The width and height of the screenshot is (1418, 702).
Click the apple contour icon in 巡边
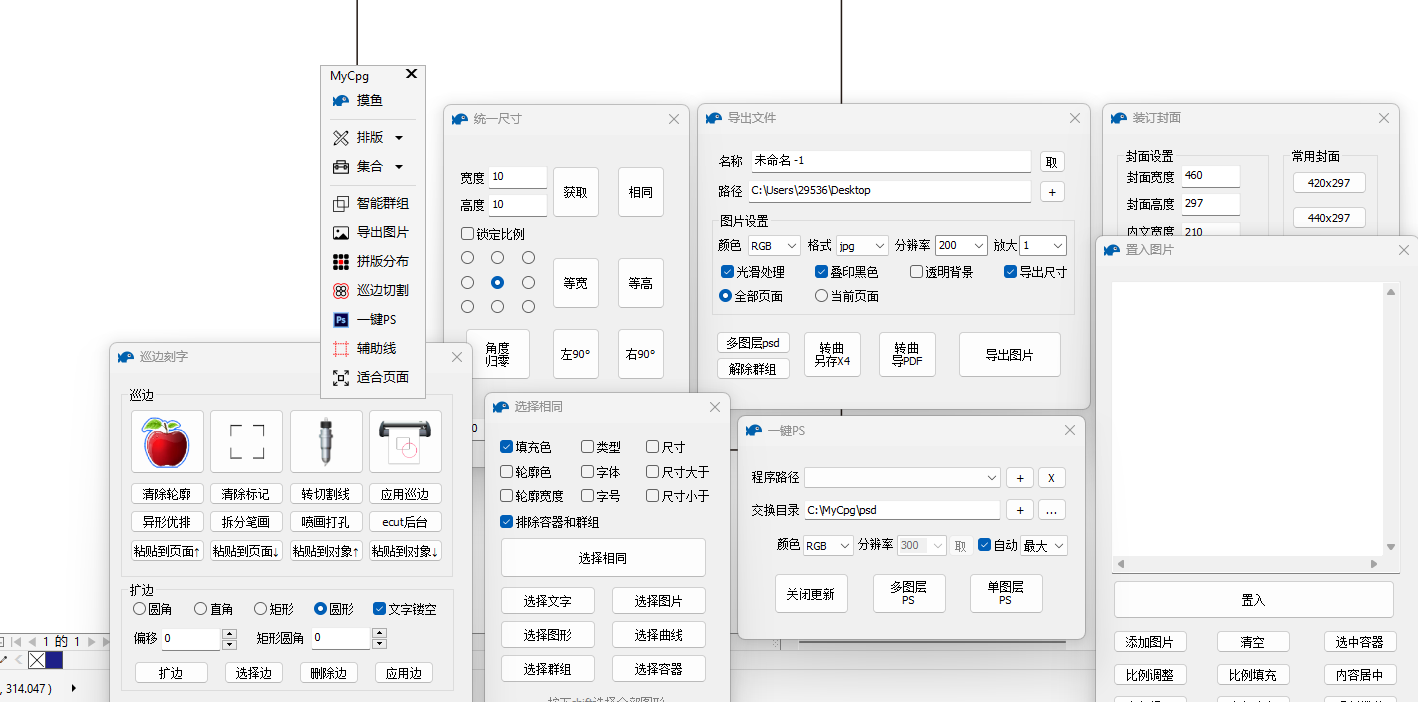coord(167,441)
